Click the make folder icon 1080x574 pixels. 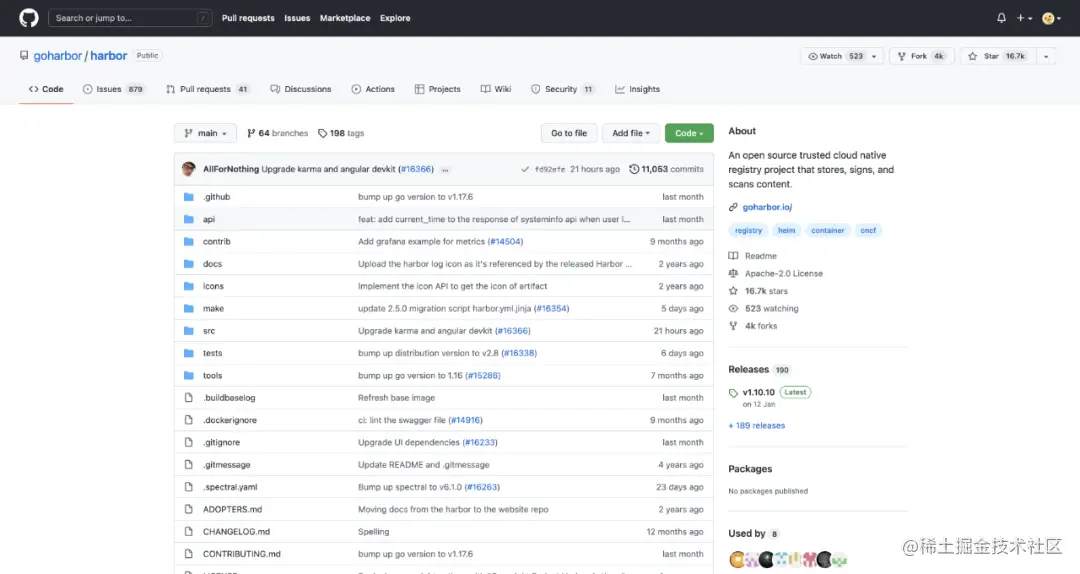tap(189, 309)
